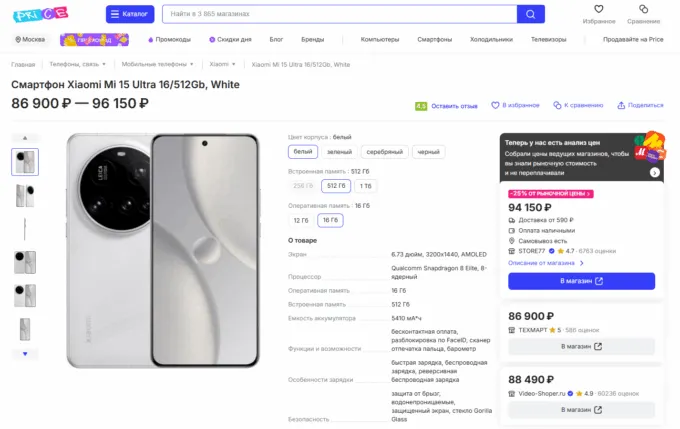Screen dimensions: 680x429
Task: Select белый body color option
Action: 303,152
